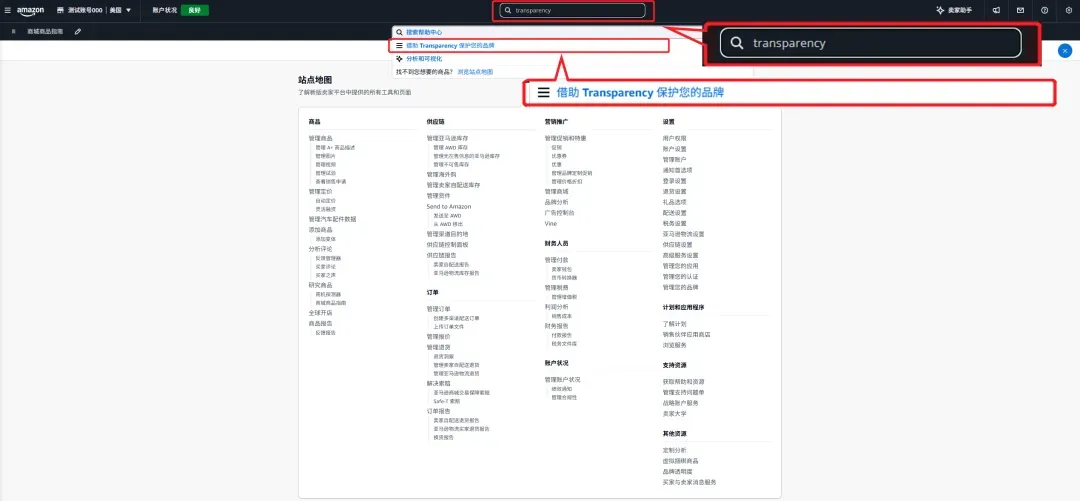The width and height of the screenshot is (1080, 501).
Task: Open the 管理促销和特惠 link
Action: 565,139
